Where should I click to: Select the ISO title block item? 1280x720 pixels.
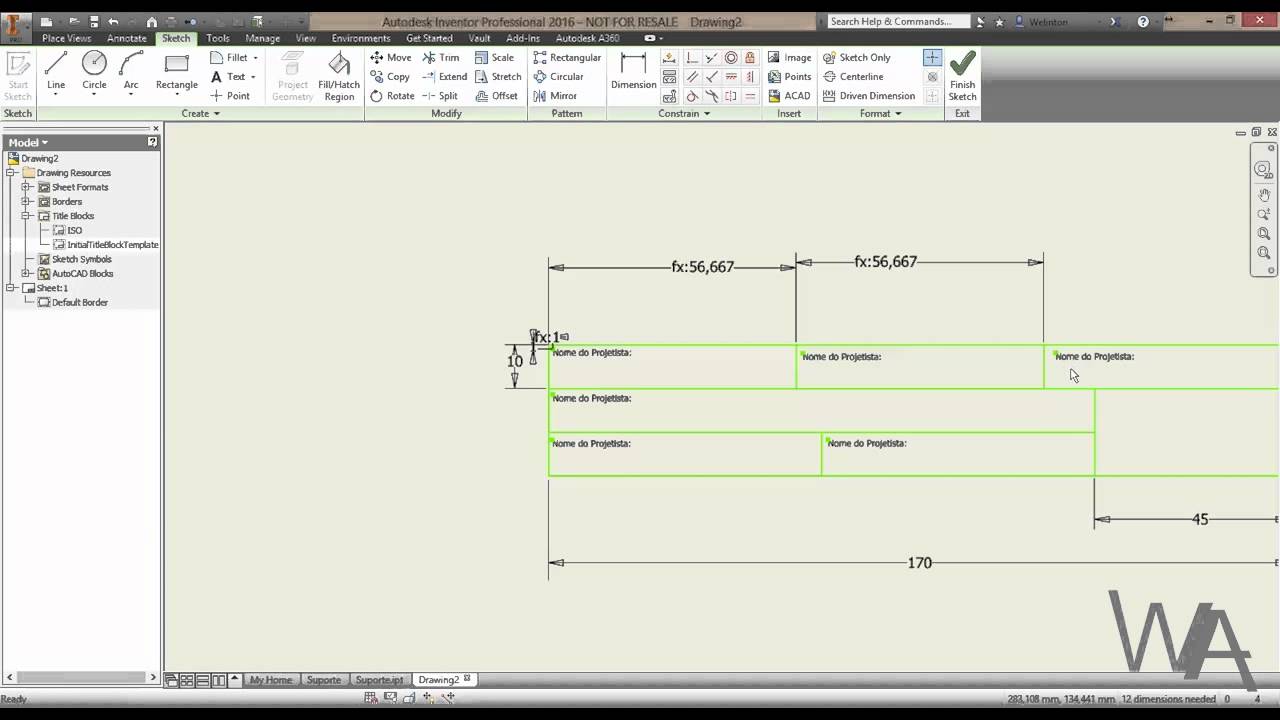coord(67,230)
